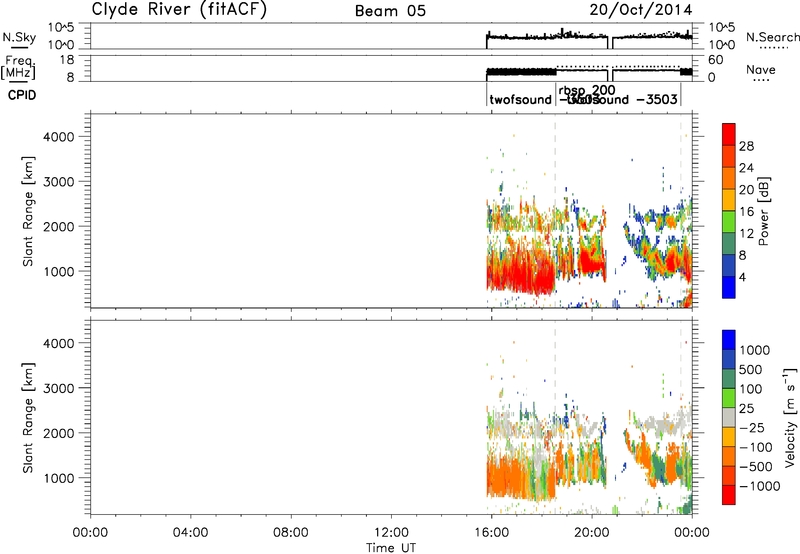Click the '-1000' label on Velocity colorbar
Screen dimensions: 800x554
pyautogui.click(x=759, y=486)
